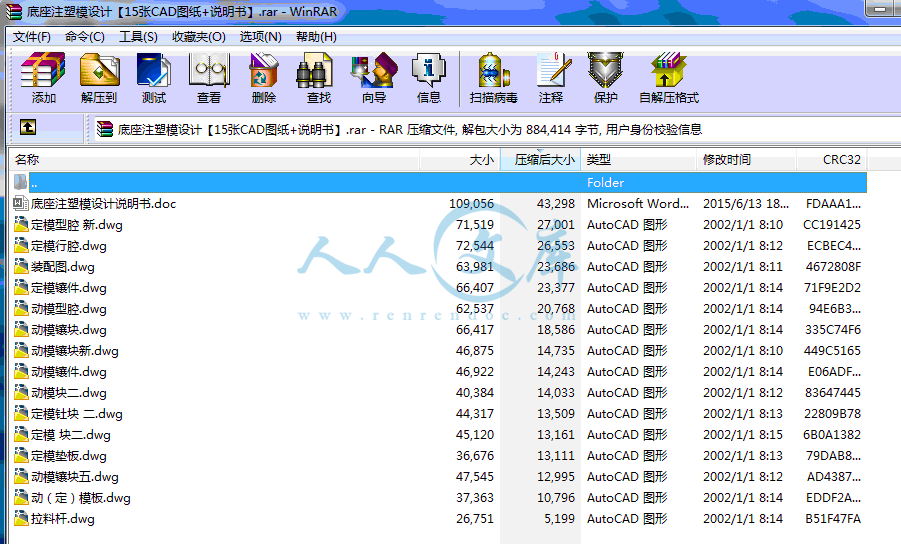Select file 定模行腔.dwg
This screenshot has width=901, height=544.
point(69,246)
